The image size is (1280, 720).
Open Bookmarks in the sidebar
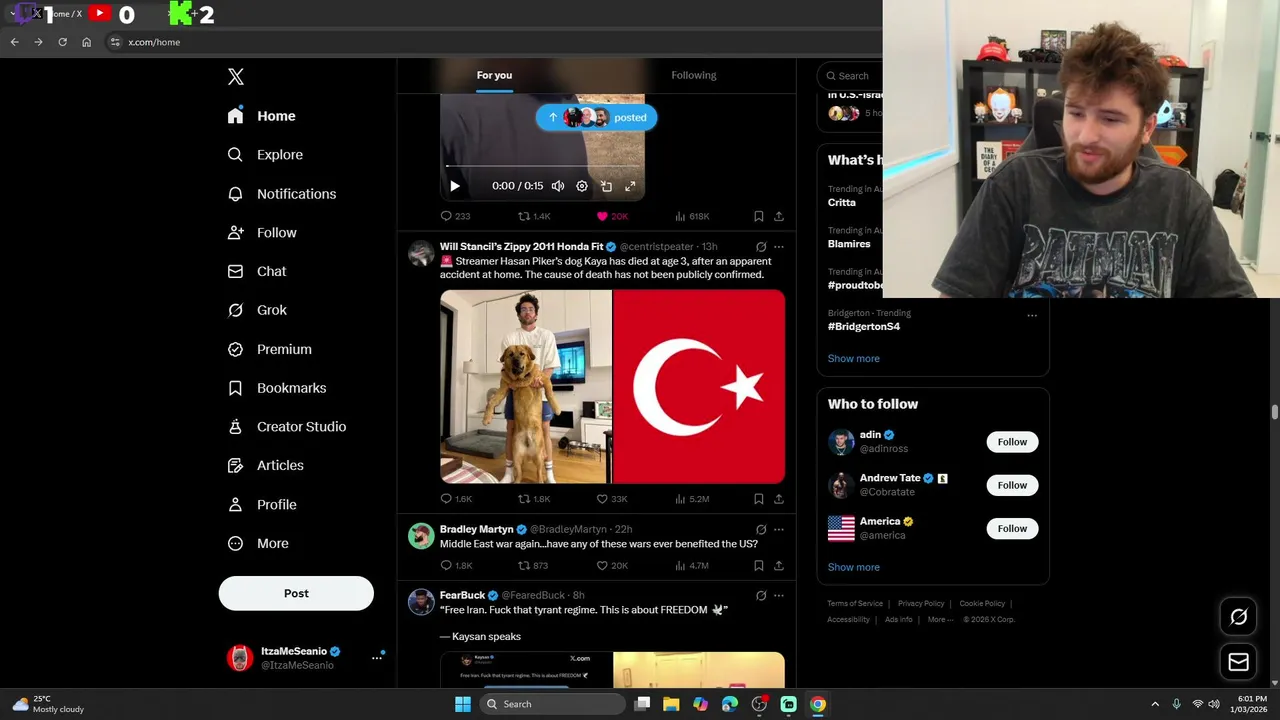[x=277, y=388]
